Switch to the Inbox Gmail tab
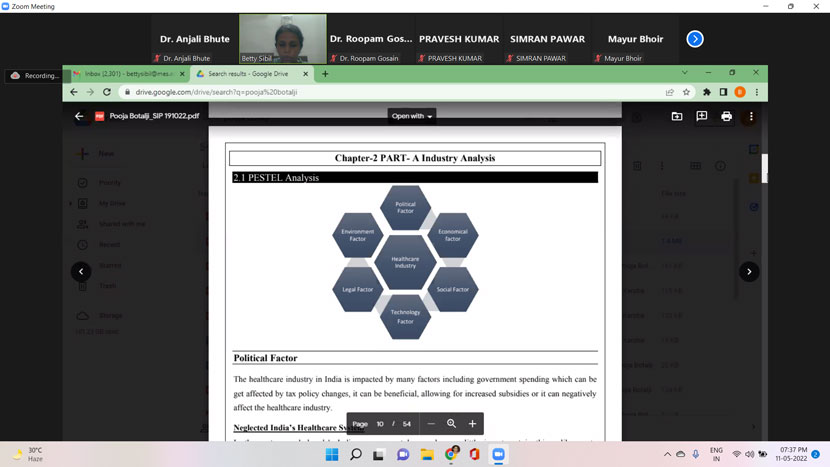This screenshot has width=830, height=467. tap(124, 74)
